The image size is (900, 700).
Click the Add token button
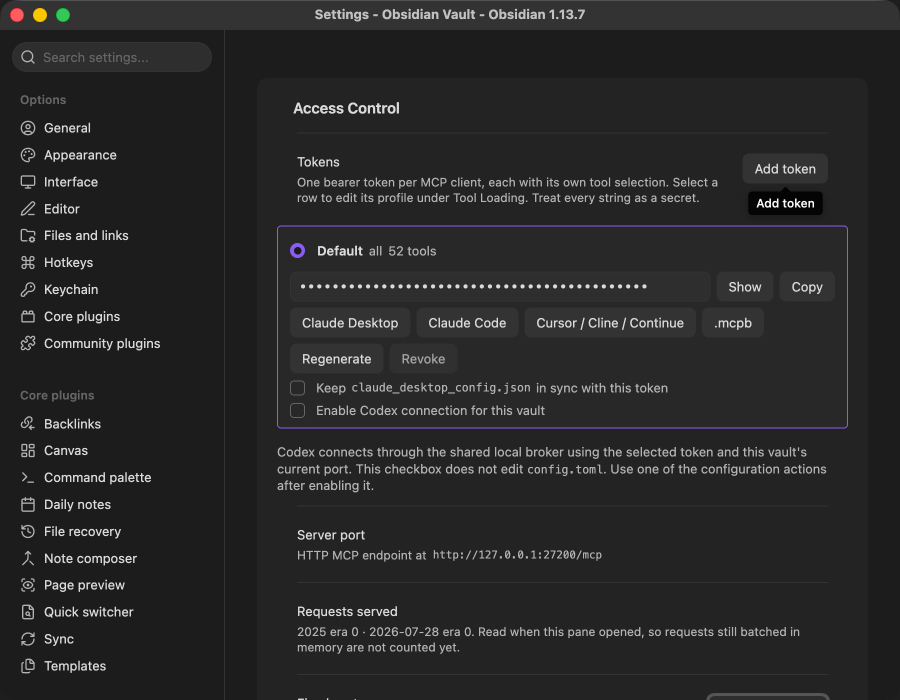(785, 169)
